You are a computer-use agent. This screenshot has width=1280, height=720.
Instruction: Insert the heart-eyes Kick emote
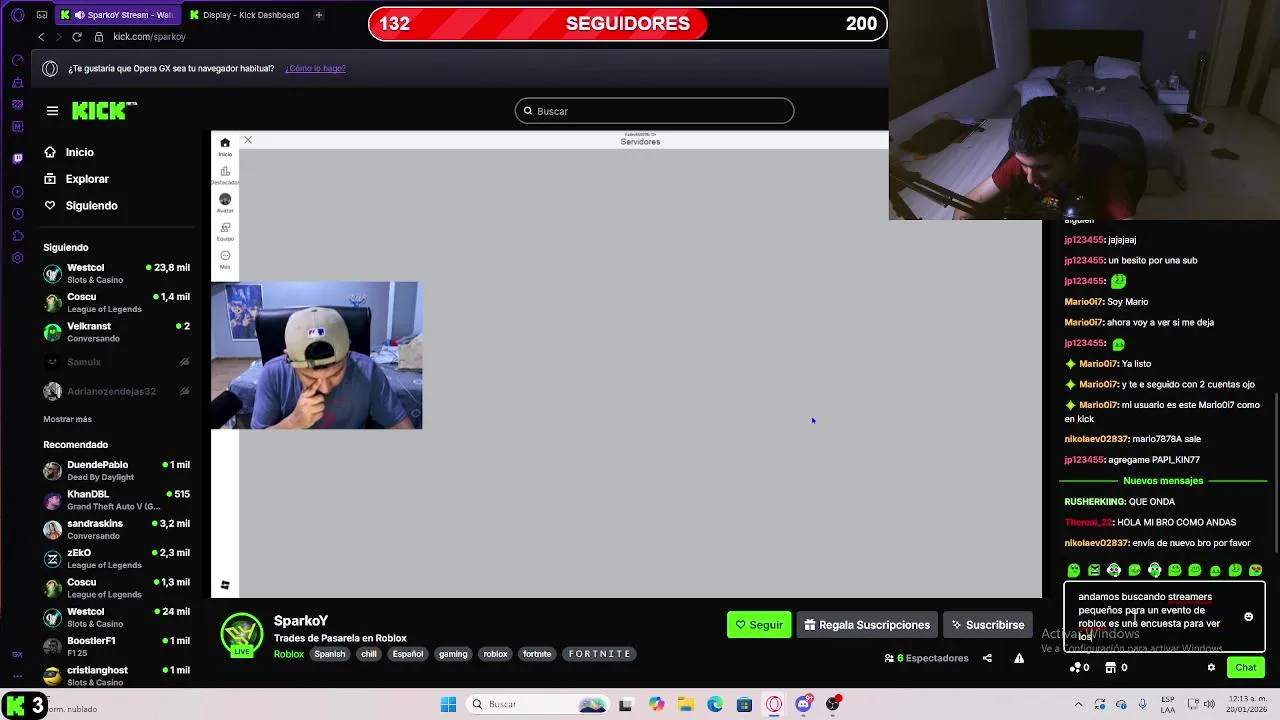point(1255,570)
